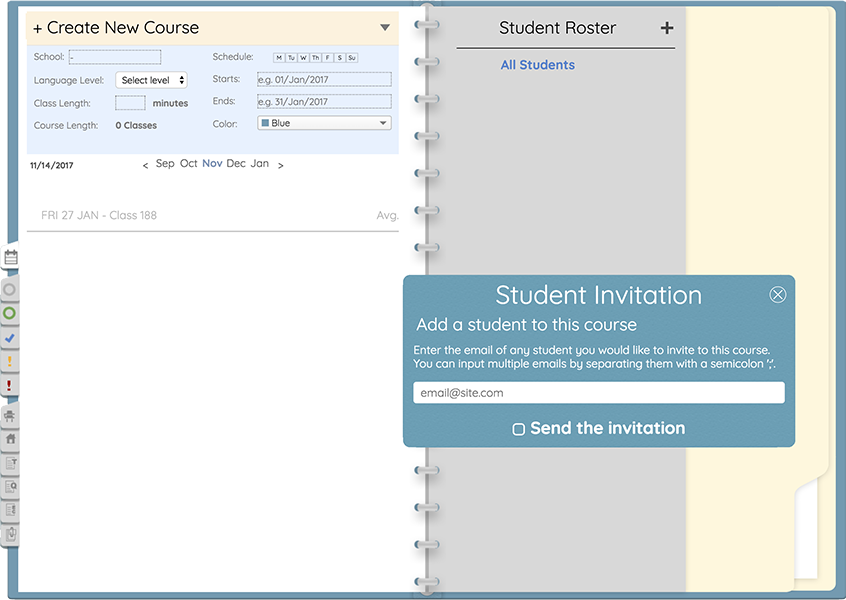
Task: Switch to the Nov month
Action: point(212,163)
